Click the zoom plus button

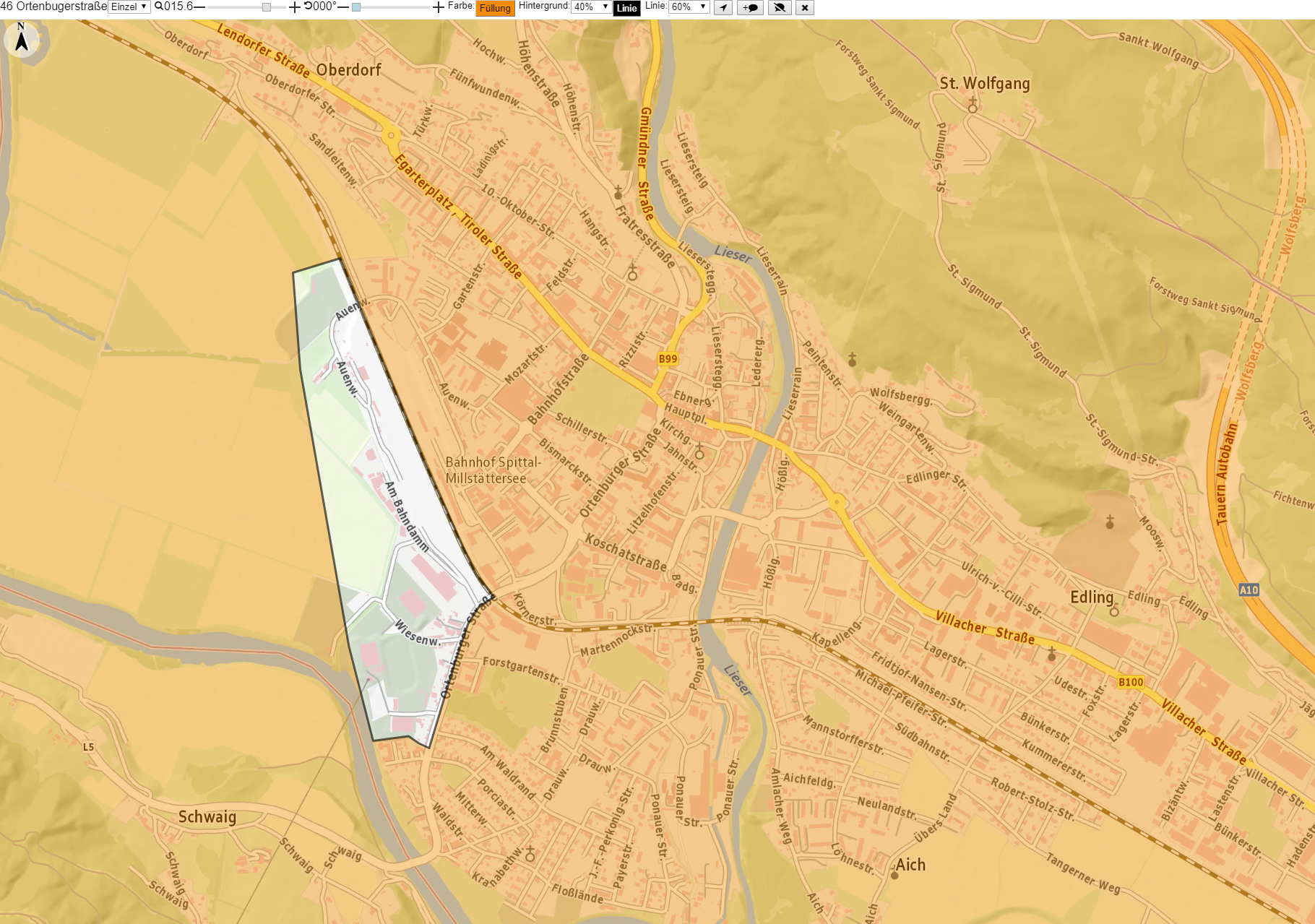[x=295, y=7]
